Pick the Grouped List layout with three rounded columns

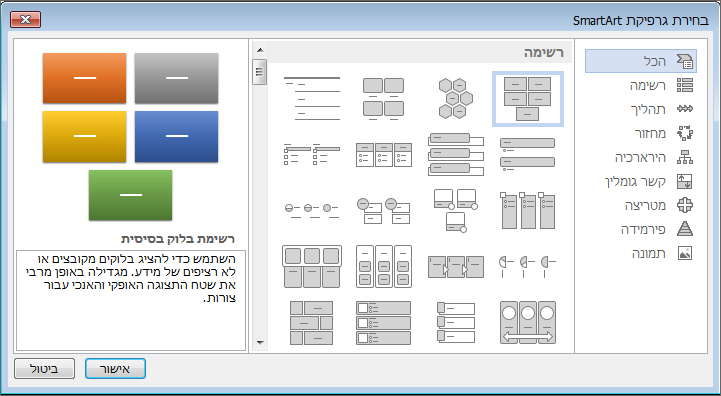[x=383, y=267]
